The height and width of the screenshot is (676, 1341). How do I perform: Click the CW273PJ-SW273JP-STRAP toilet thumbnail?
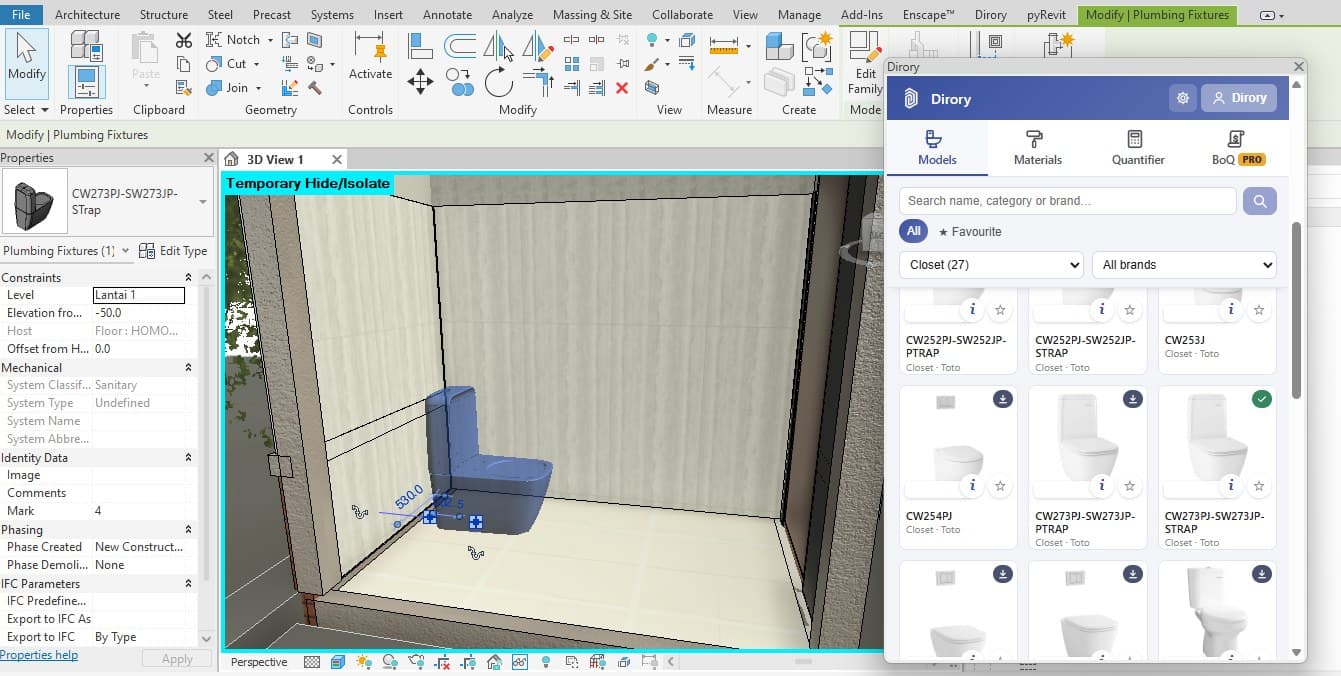point(1217,439)
